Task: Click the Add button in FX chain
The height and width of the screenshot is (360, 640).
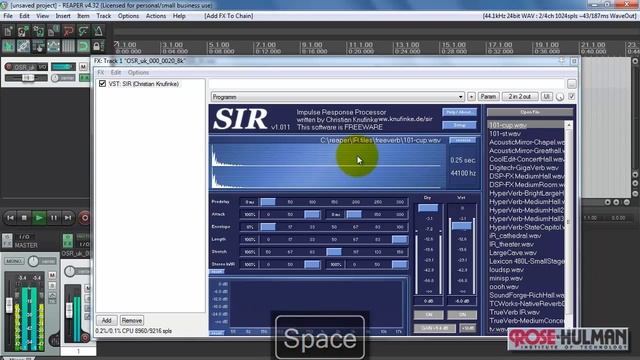Action: [x=107, y=320]
